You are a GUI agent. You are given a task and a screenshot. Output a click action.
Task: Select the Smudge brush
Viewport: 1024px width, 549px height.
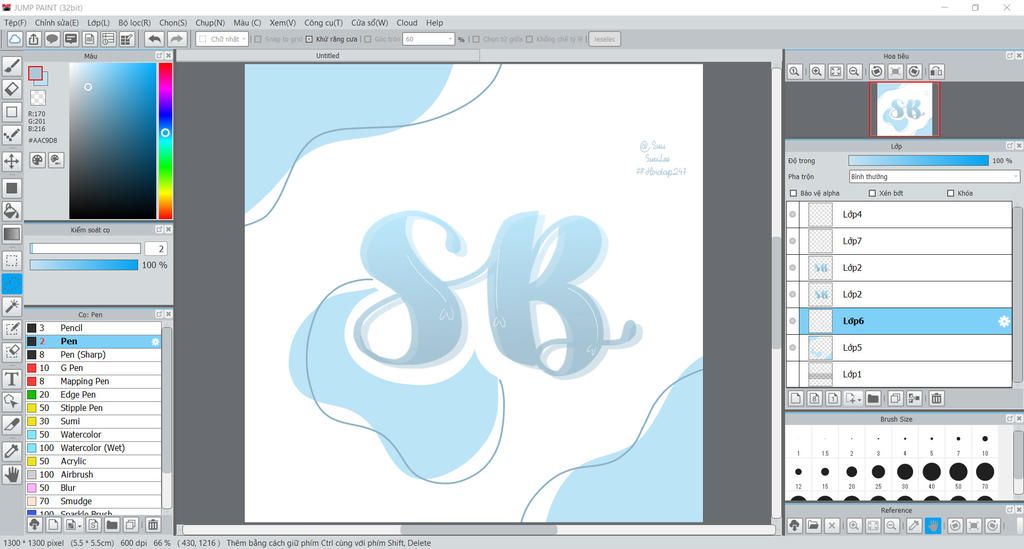(x=93, y=501)
